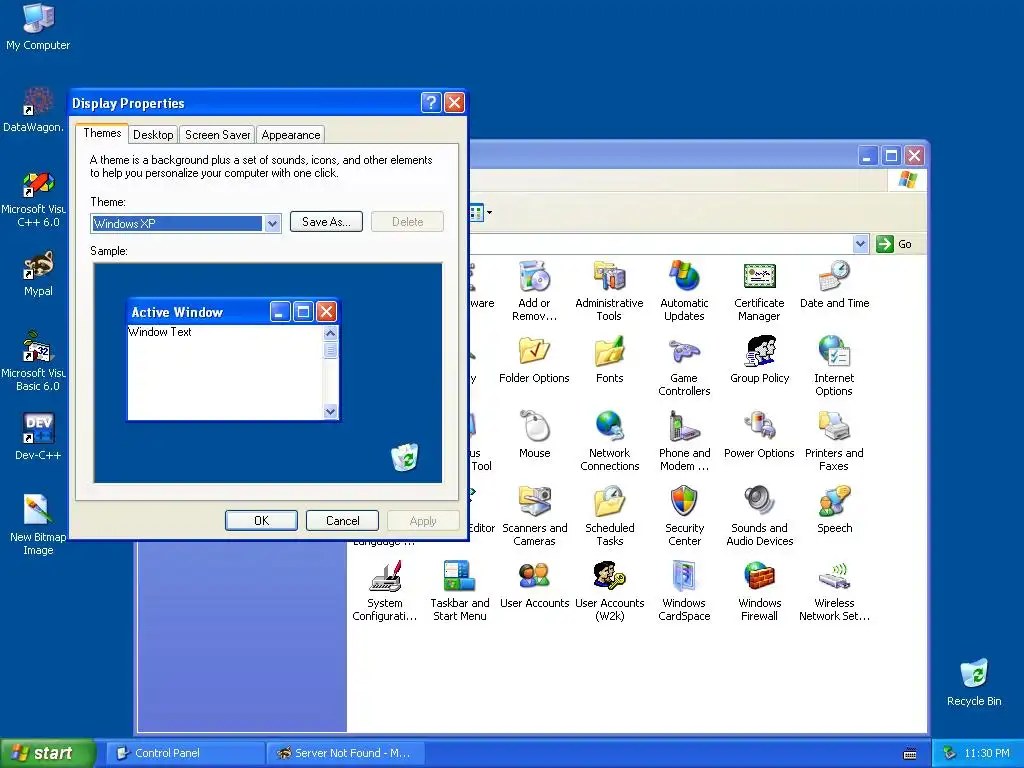The height and width of the screenshot is (768, 1024).
Task: Expand the Theme dropdown list
Action: point(272,223)
